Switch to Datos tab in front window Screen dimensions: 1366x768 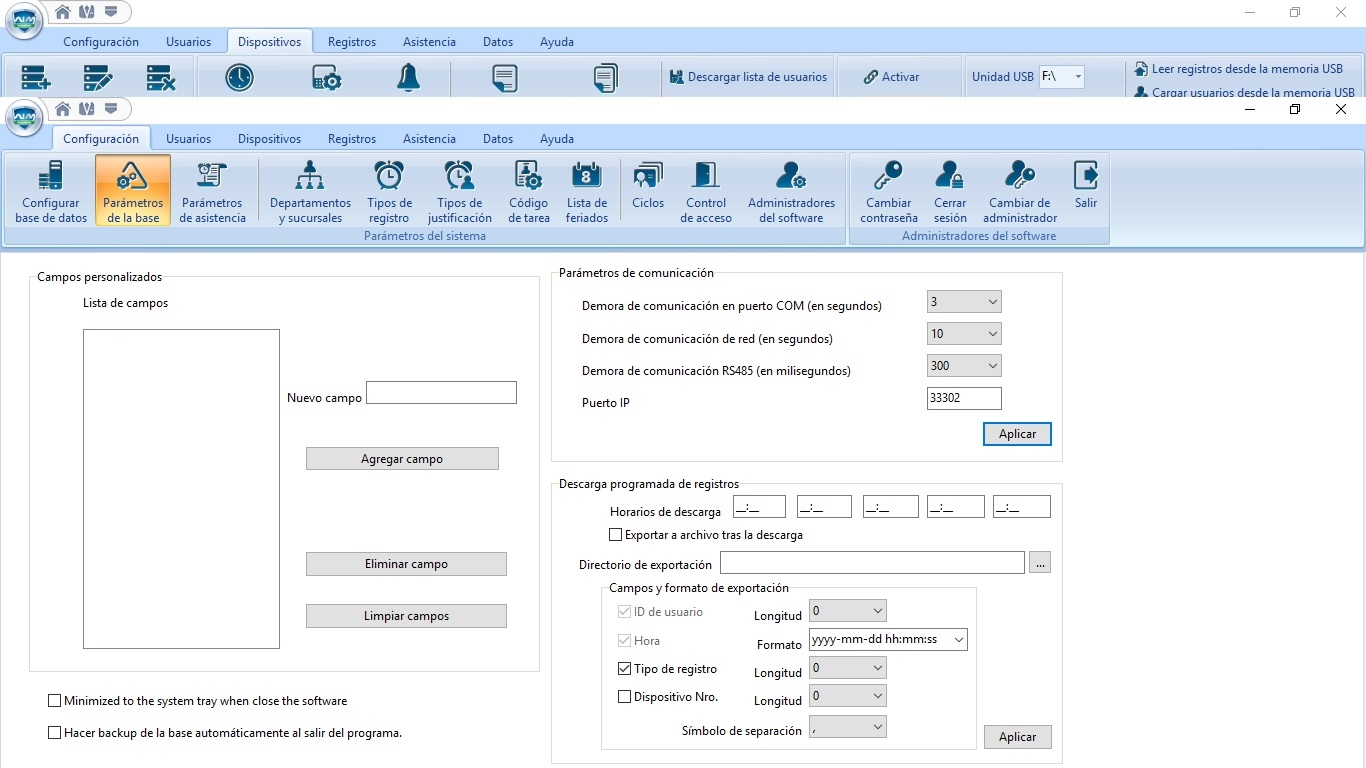[498, 139]
